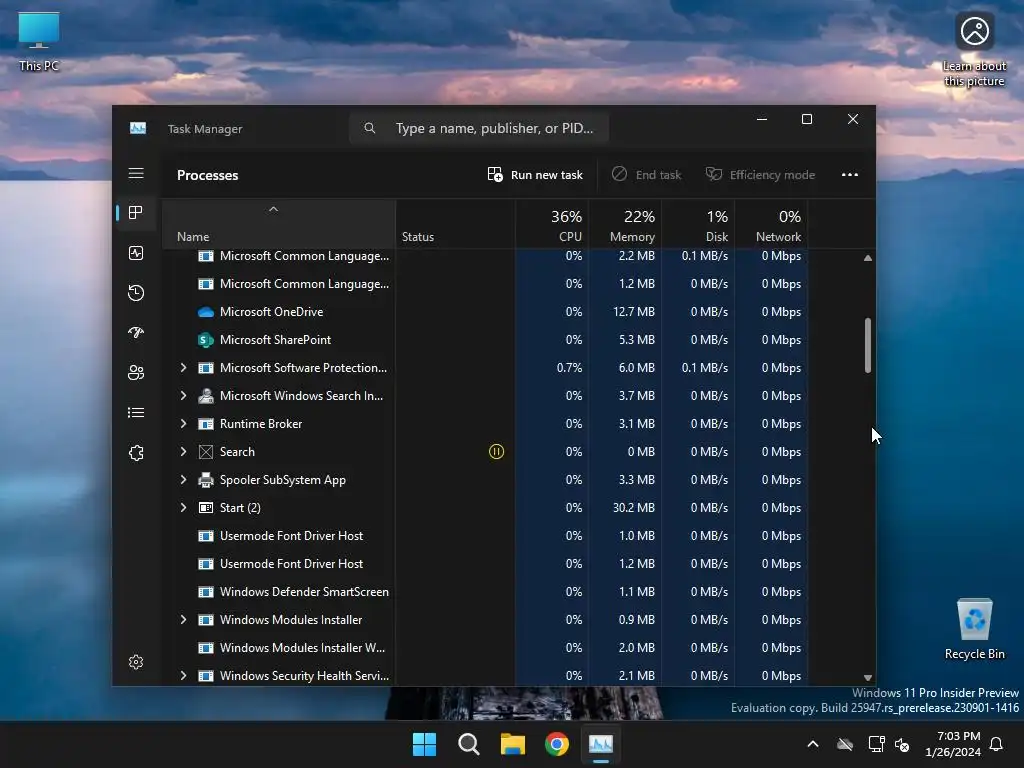1024x768 pixels.
Task: Click the Microsoft Windows Search Indexer icon
Action: pos(206,396)
